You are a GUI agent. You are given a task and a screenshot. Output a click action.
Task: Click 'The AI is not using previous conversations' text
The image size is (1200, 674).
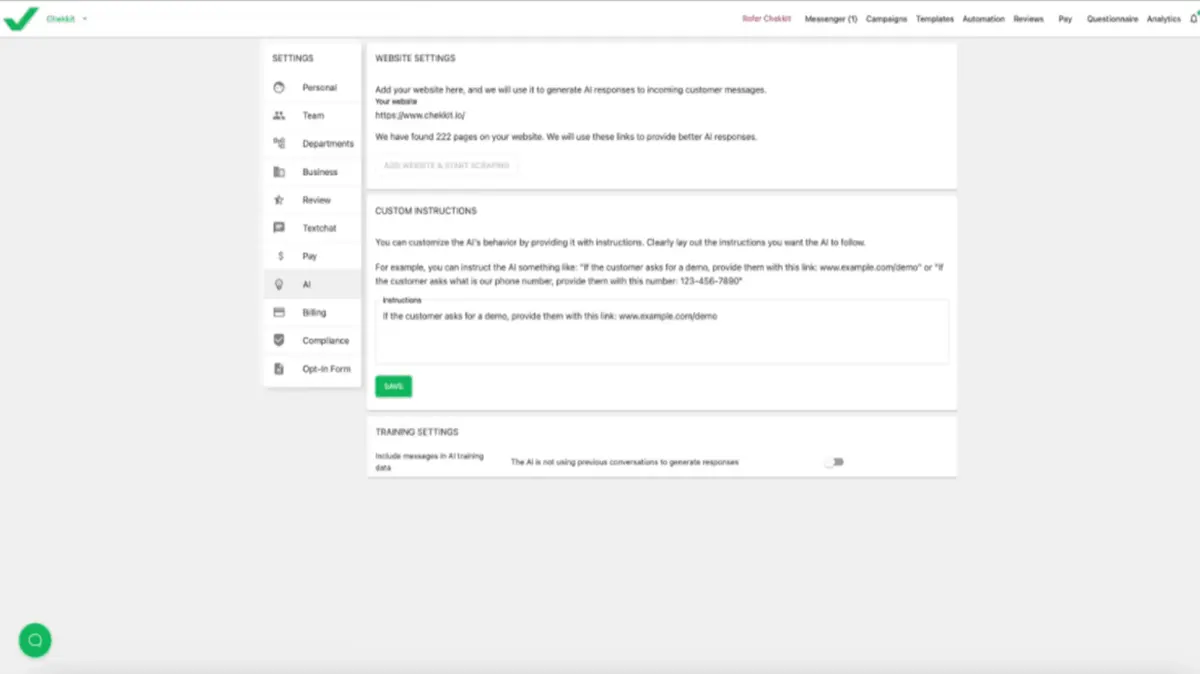(625, 462)
